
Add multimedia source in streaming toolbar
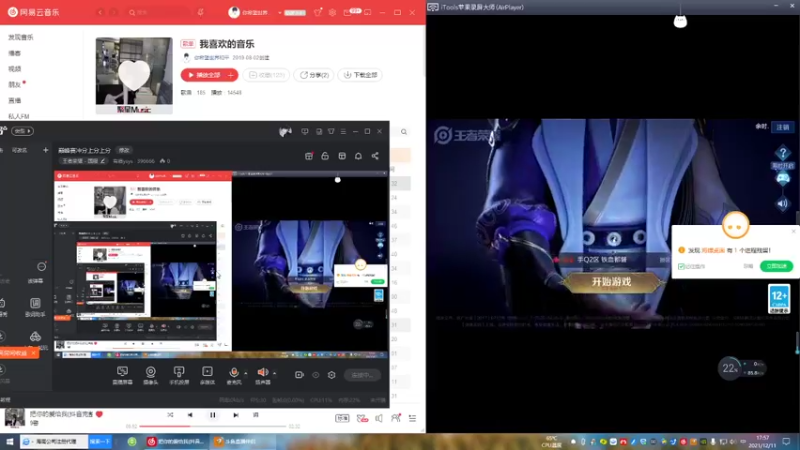tap(207, 375)
